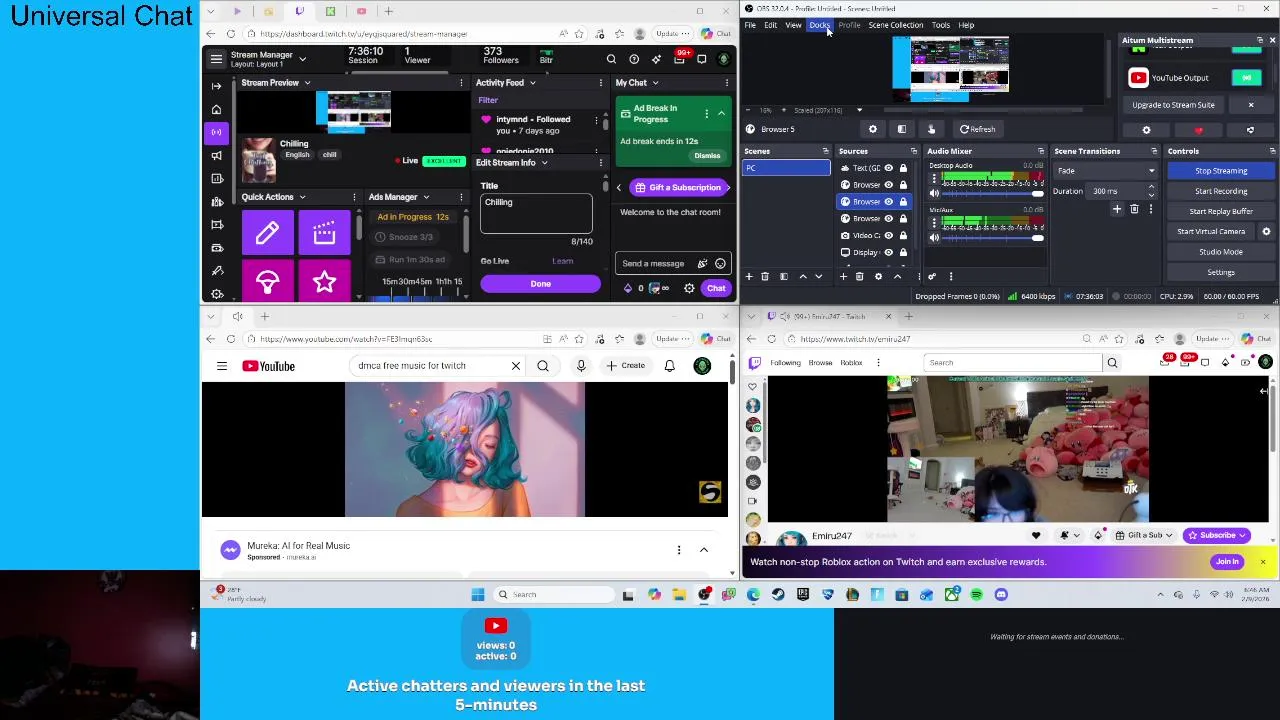
Task: Open the megaphone alerts icon in Twitch sidebar
Action: coord(216,155)
